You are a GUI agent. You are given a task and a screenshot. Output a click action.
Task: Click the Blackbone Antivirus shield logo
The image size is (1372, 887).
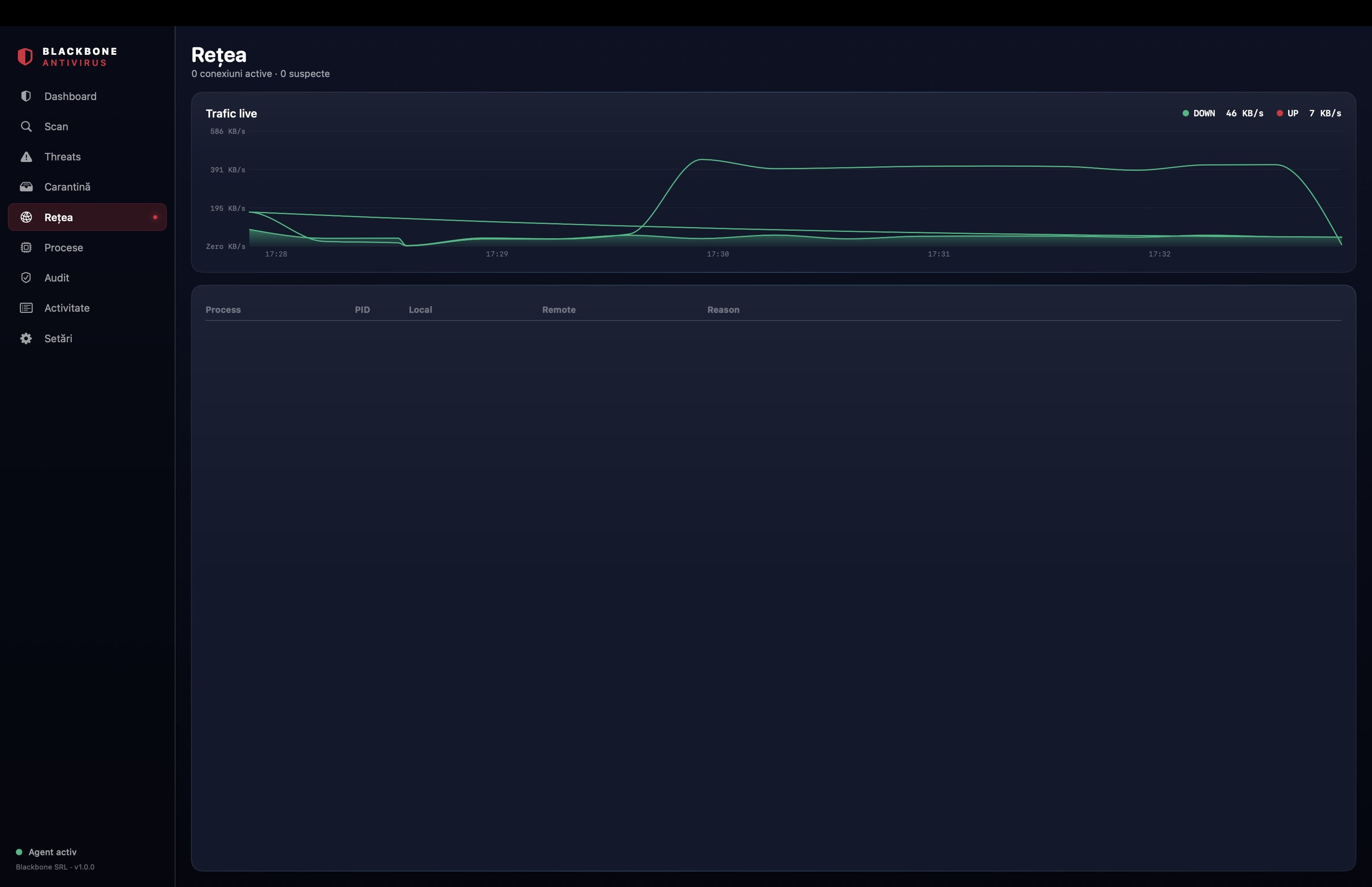pos(25,56)
